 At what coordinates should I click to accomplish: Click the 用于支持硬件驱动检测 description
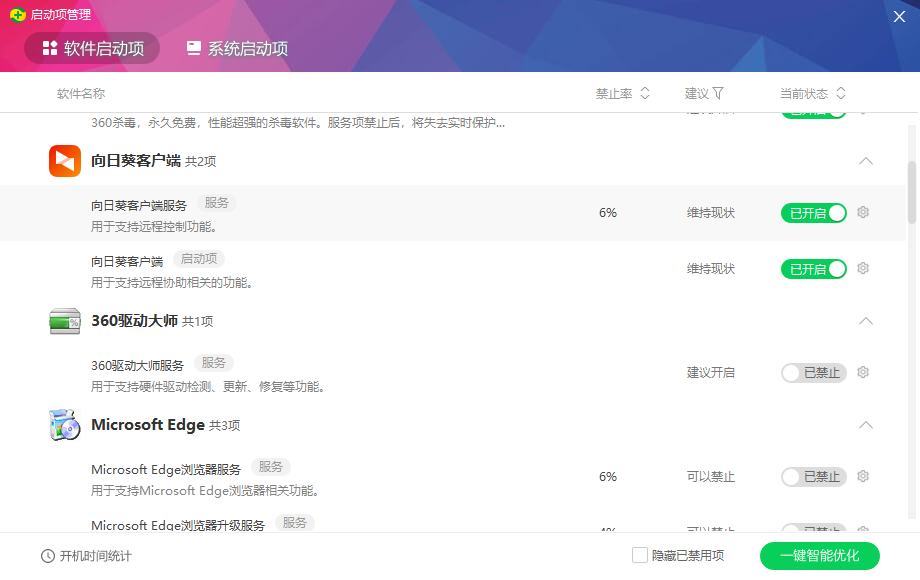208,386
